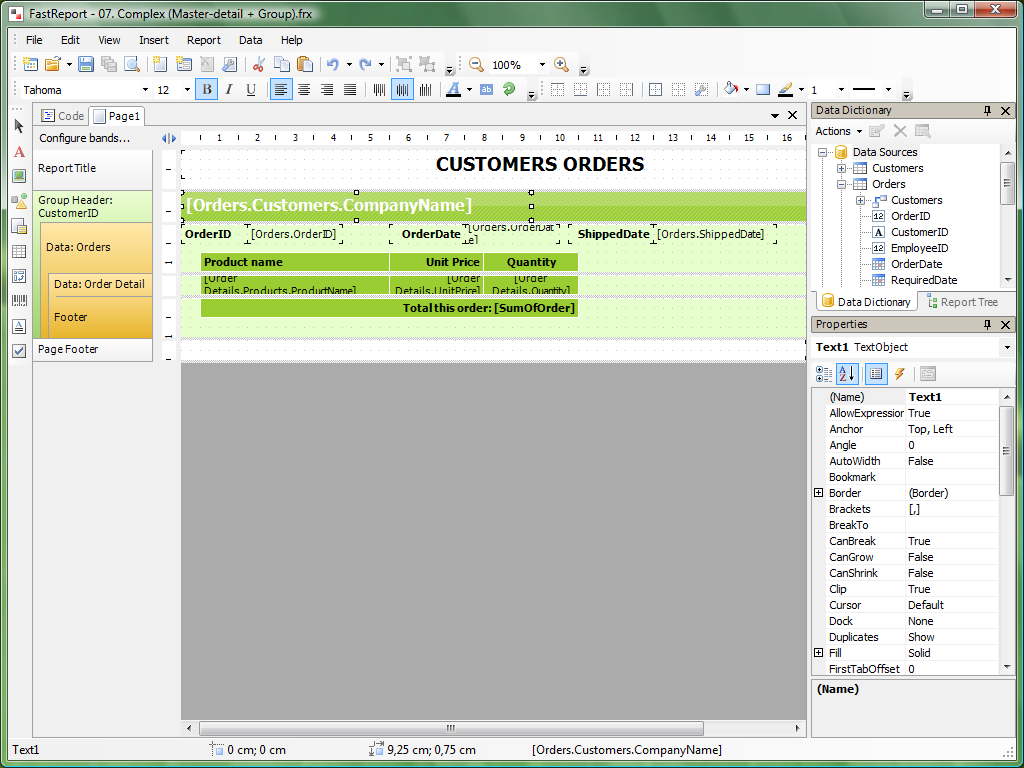
Task: Expand the Border property group
Action: click(818, 493)
